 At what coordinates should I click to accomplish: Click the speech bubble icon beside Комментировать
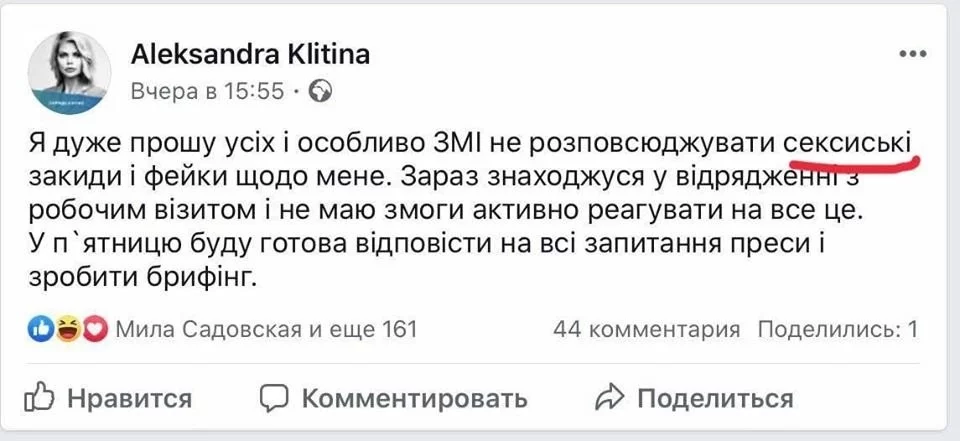[x=274, y=398]
